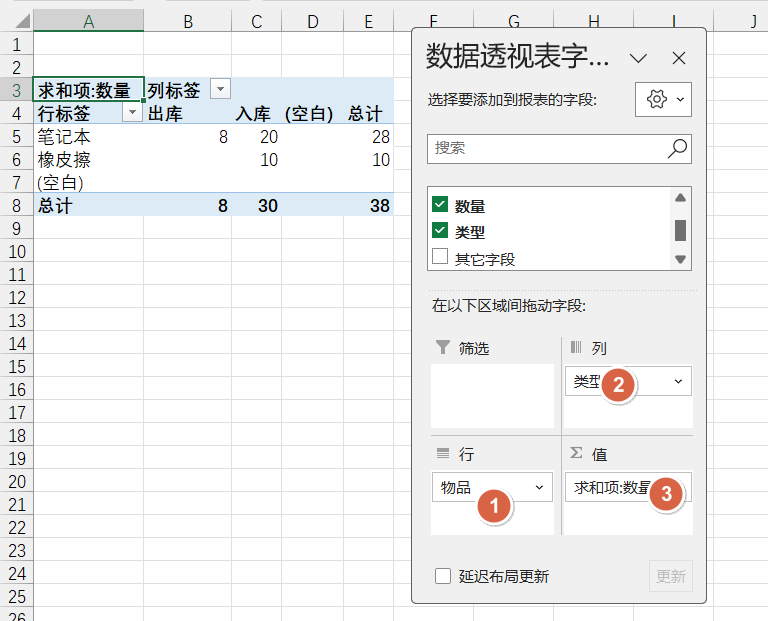Close the PivotTable fields pane
This screenshot has height=621, width=768.
pyautogui.click(x=679, y=58)
